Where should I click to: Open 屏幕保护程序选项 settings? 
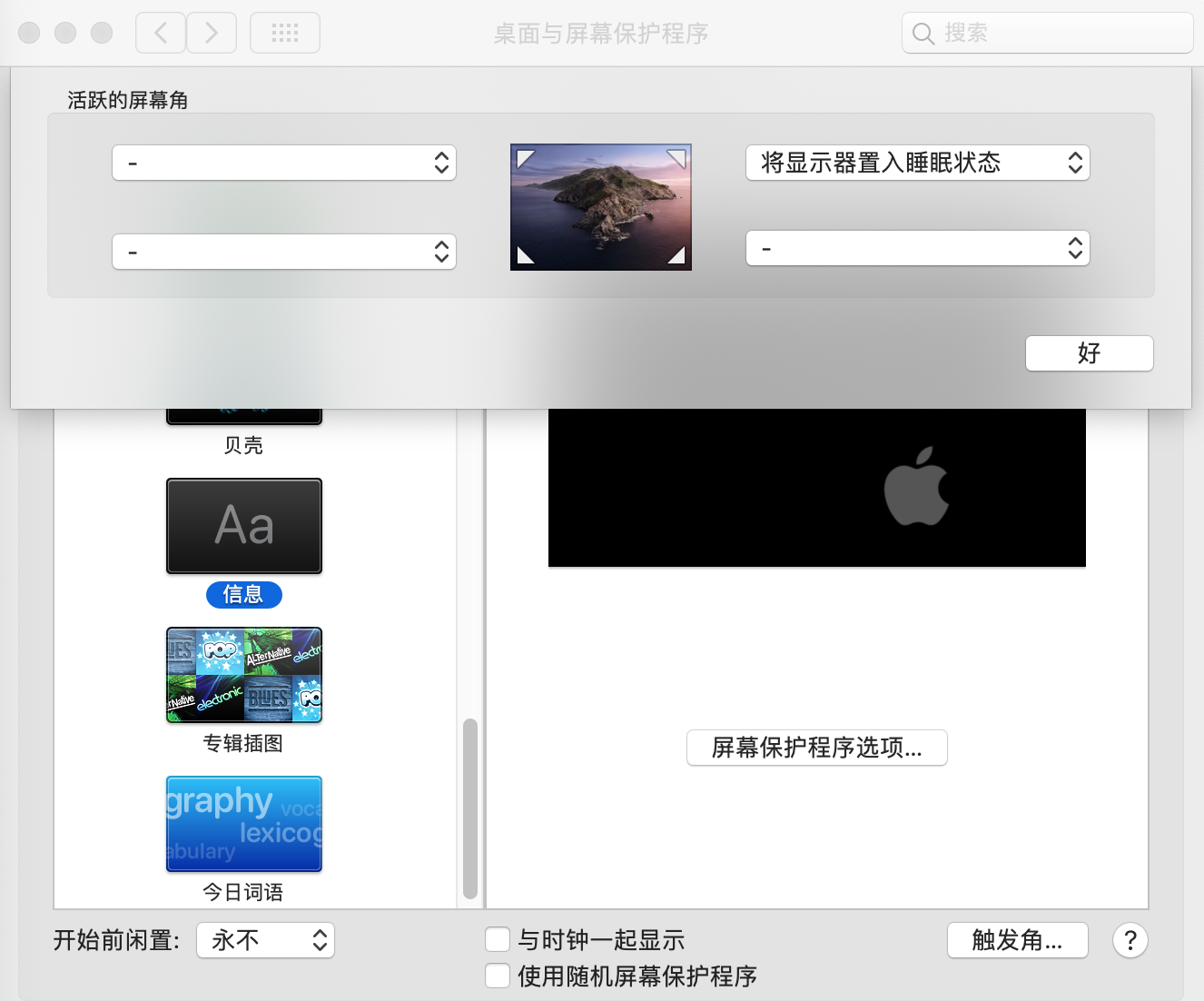pyautogui.click(x=817, y=748)
